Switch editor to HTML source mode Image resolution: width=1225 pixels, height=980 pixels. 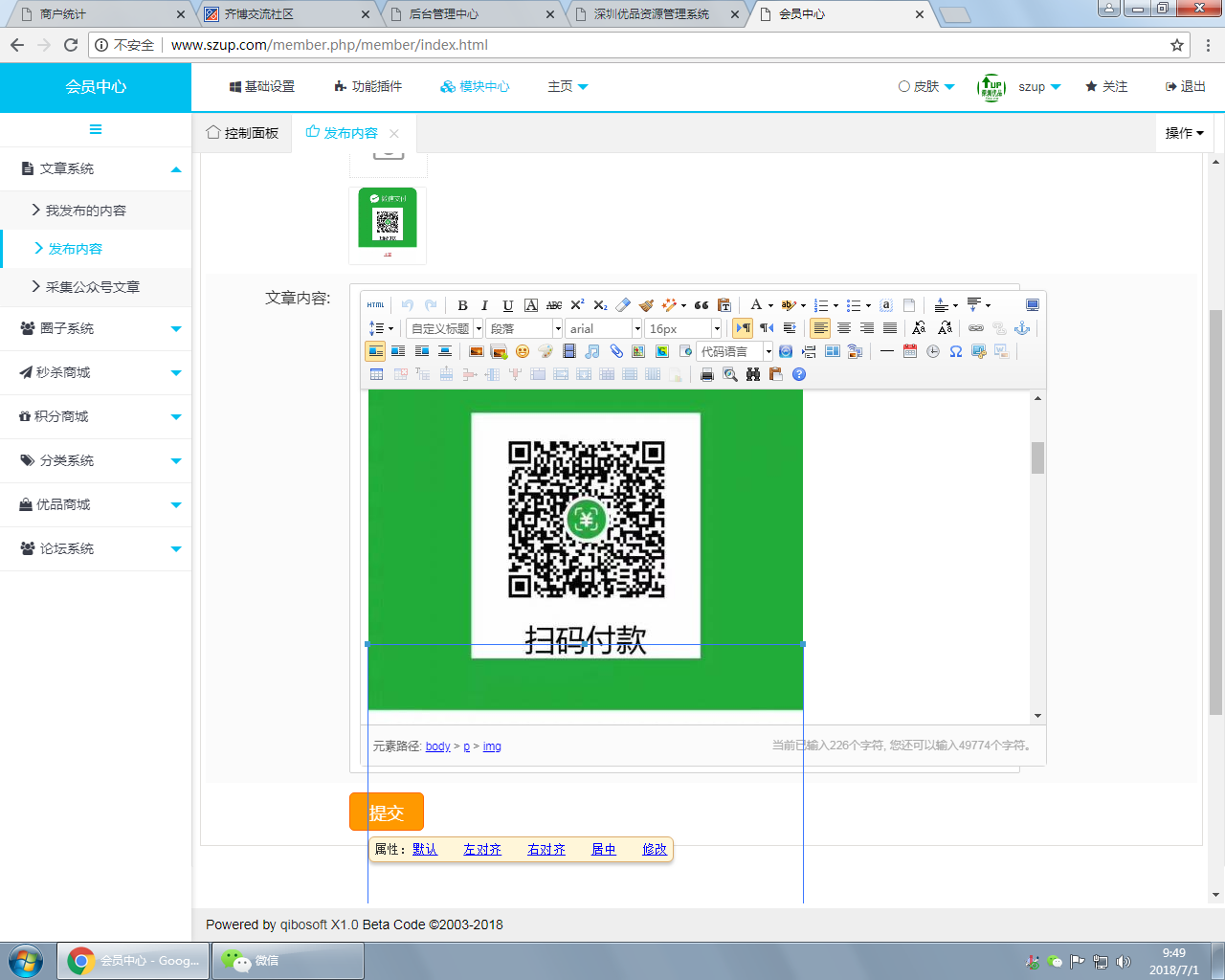coord(375,305)
